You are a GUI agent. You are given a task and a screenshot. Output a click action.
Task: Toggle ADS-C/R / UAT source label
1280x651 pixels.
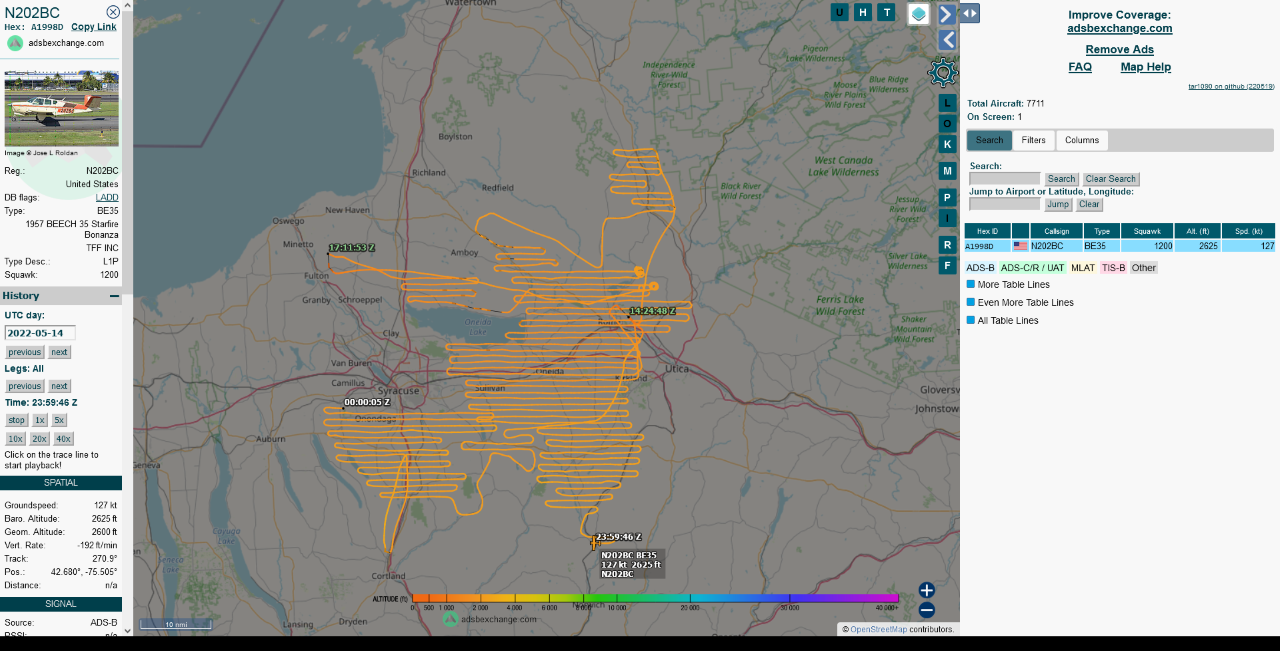1033,268
